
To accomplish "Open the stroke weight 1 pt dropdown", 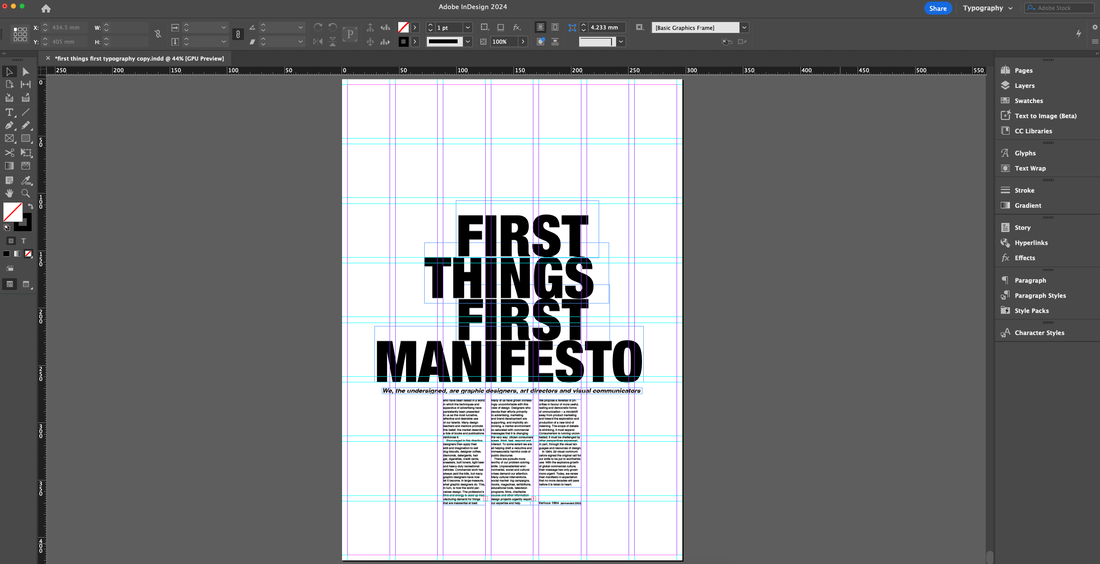I will [x=468, y=27].
